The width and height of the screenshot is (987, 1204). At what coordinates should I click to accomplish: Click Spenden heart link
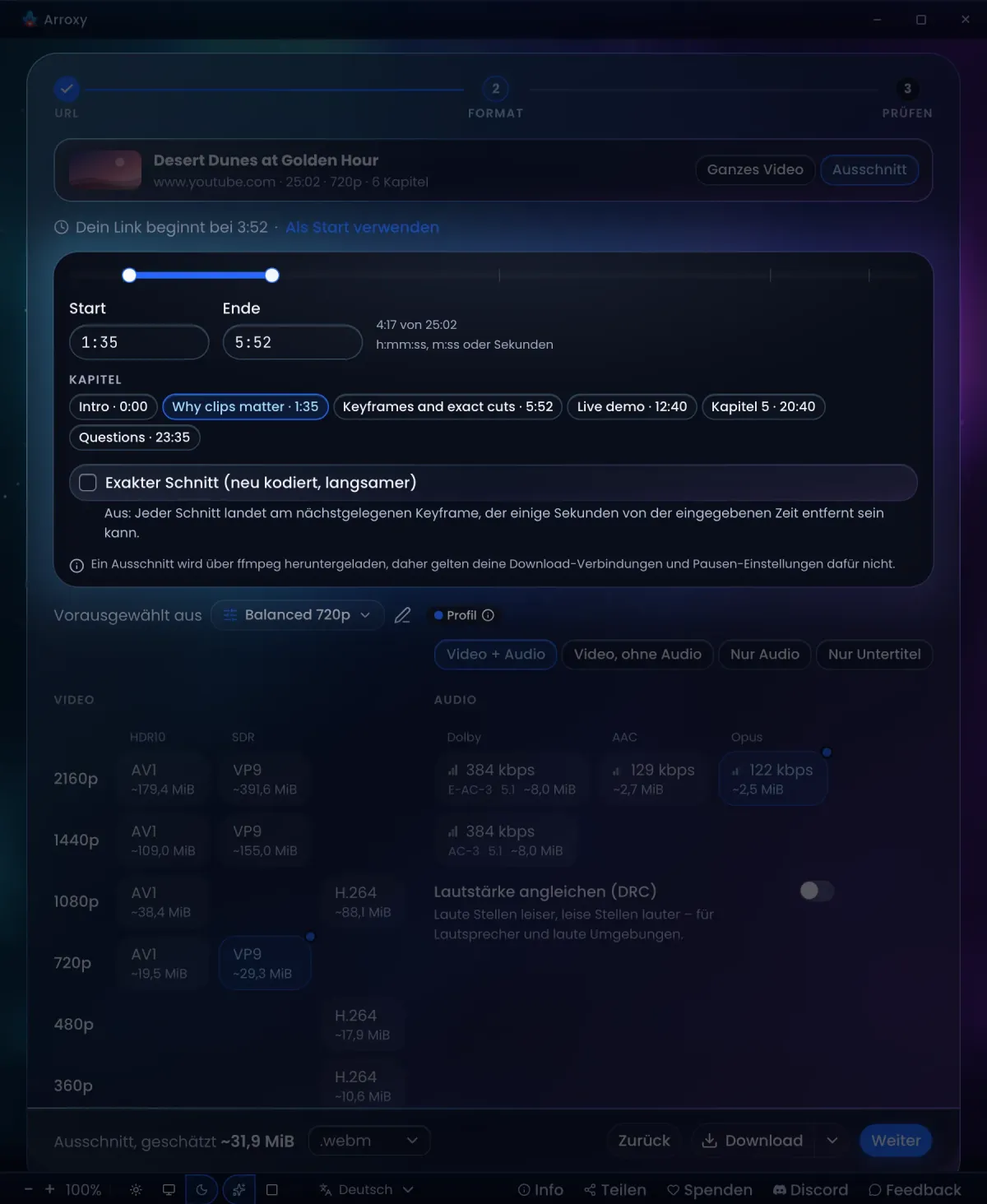(709, 1190)
